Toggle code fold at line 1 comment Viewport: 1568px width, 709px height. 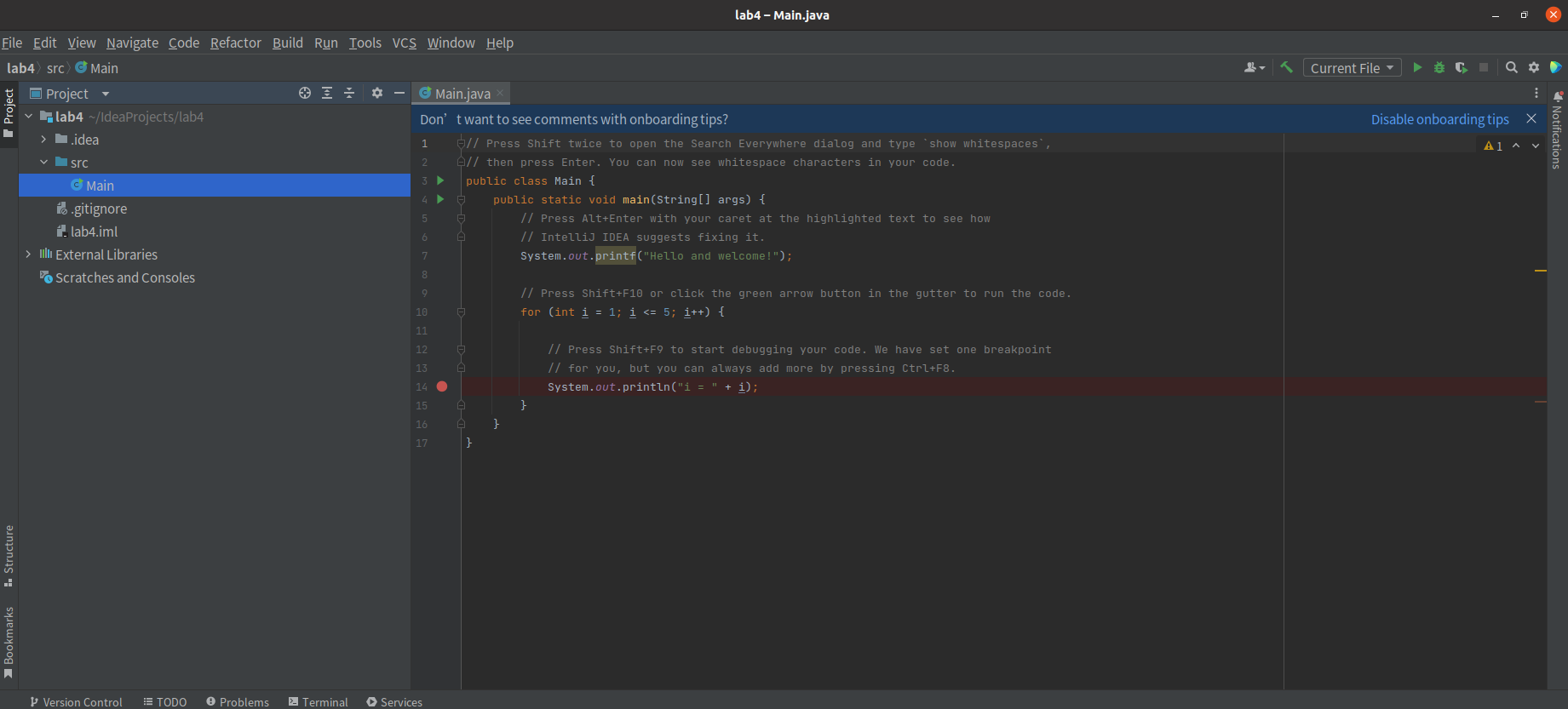tap(461, 143)
